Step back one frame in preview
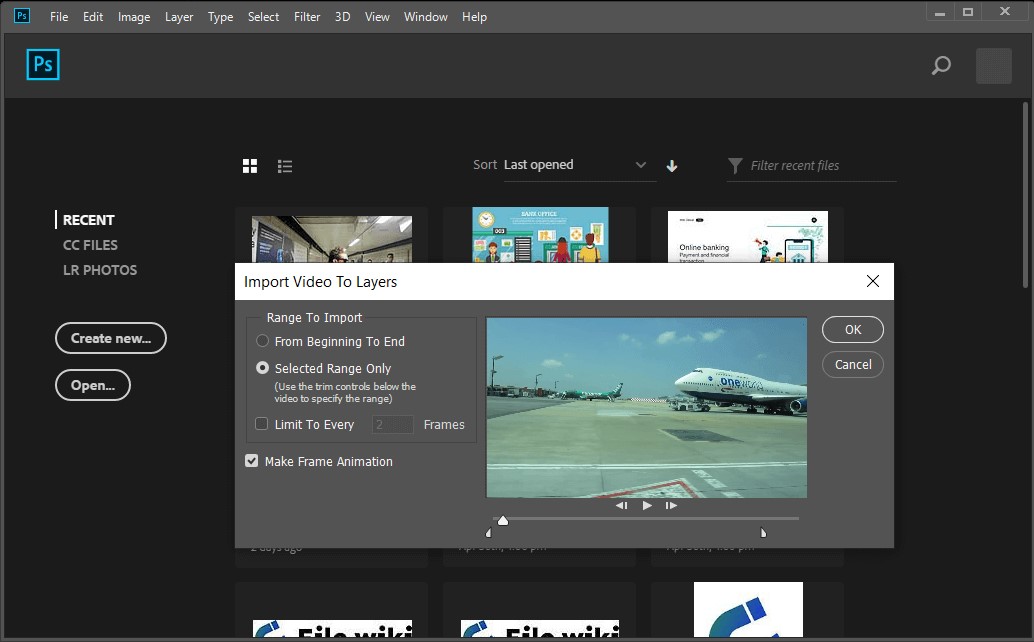 pyautogui.click(x=622, y=506)
